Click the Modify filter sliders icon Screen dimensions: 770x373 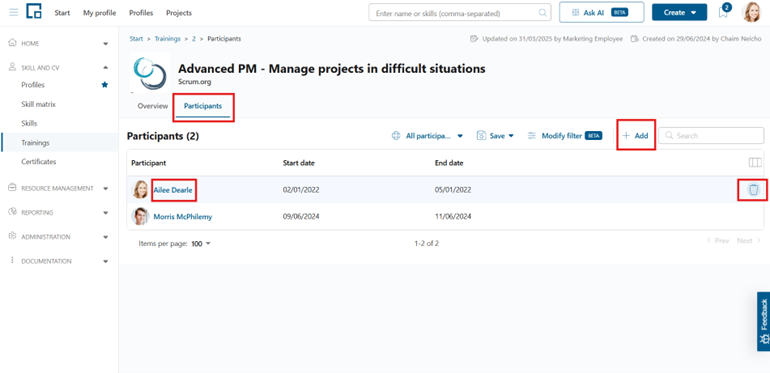[532, 135]
